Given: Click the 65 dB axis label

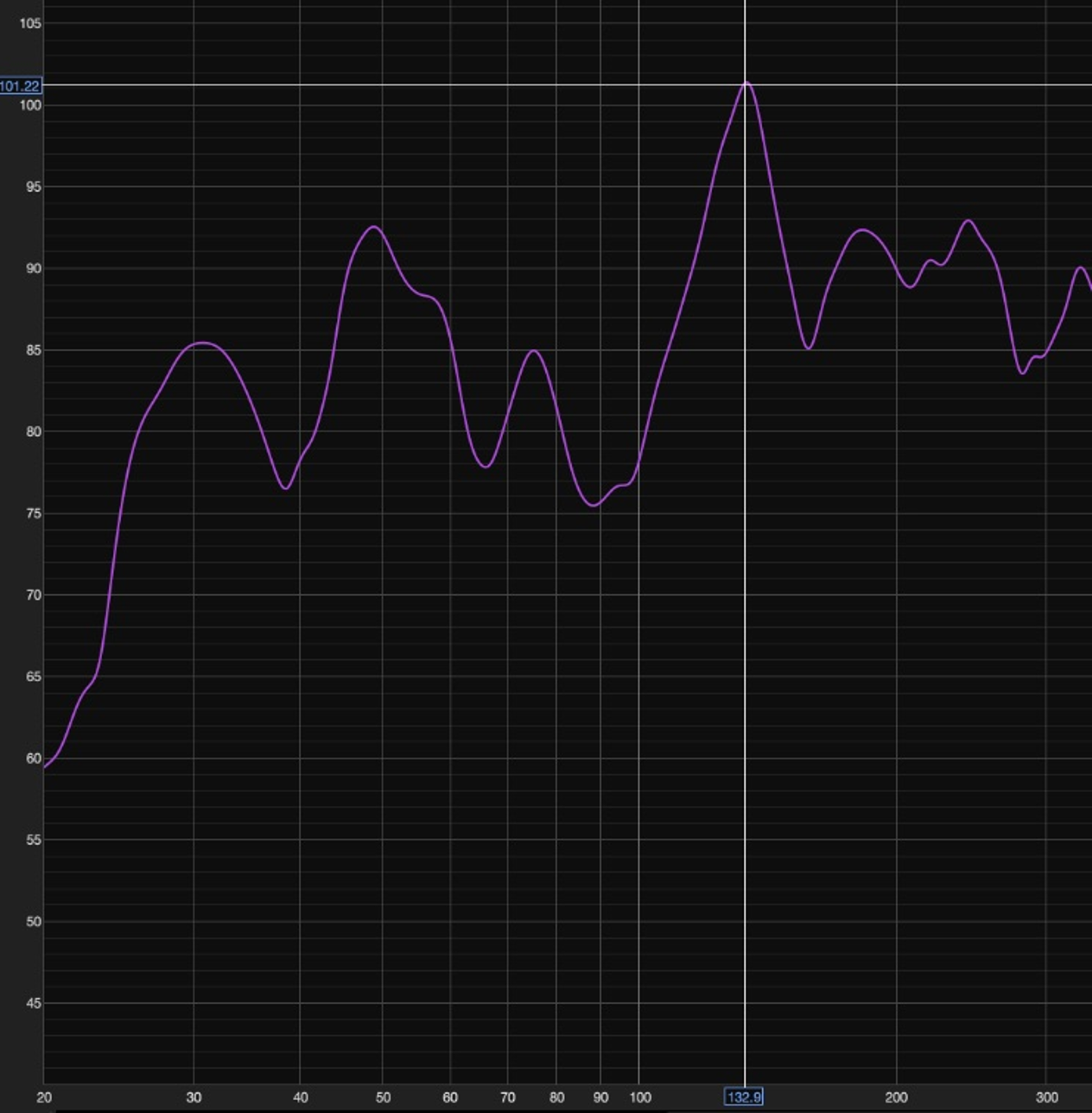Looking at the screenshot, I should [34, 677].
